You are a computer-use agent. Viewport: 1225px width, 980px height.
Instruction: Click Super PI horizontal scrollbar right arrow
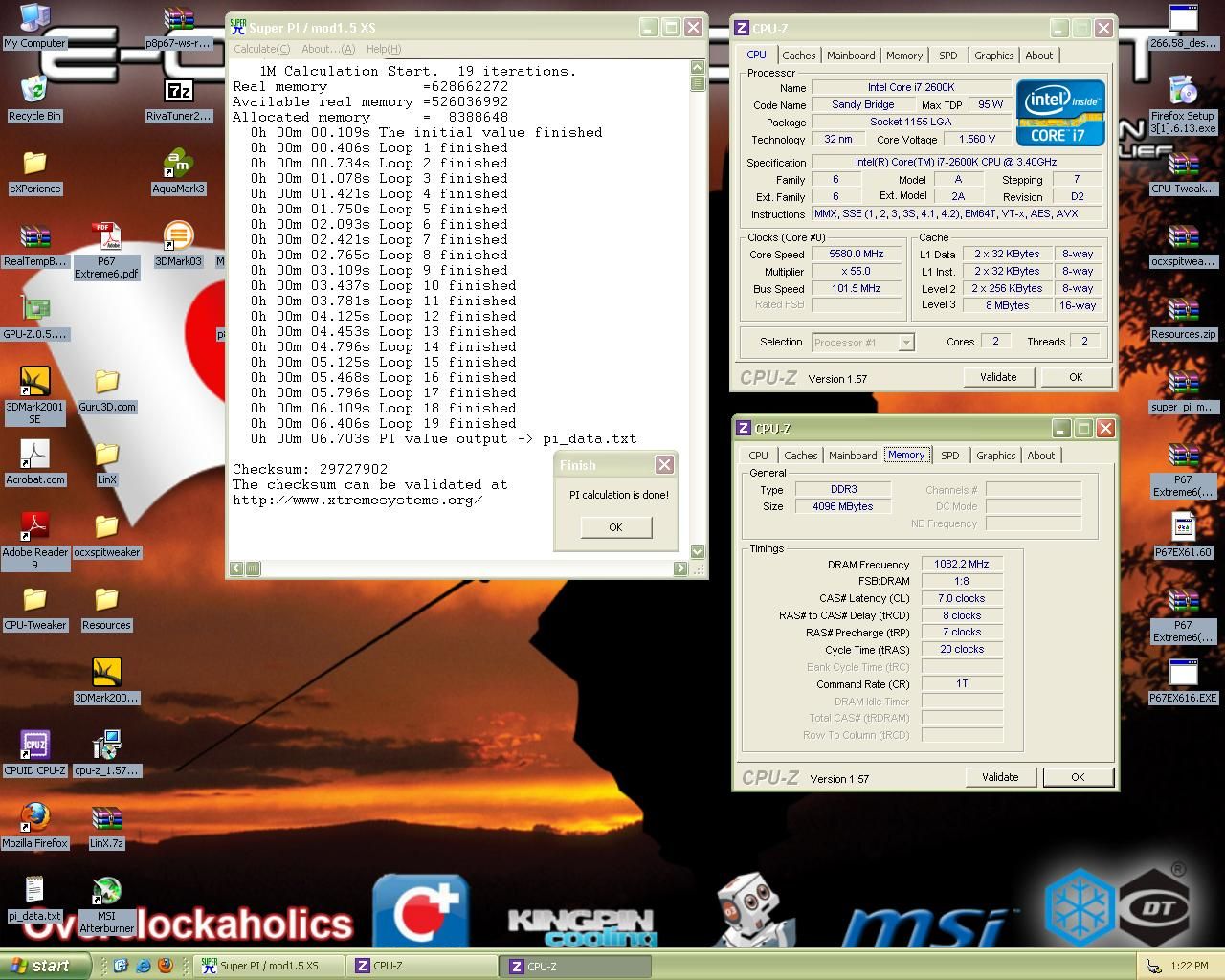click(680, 568)
